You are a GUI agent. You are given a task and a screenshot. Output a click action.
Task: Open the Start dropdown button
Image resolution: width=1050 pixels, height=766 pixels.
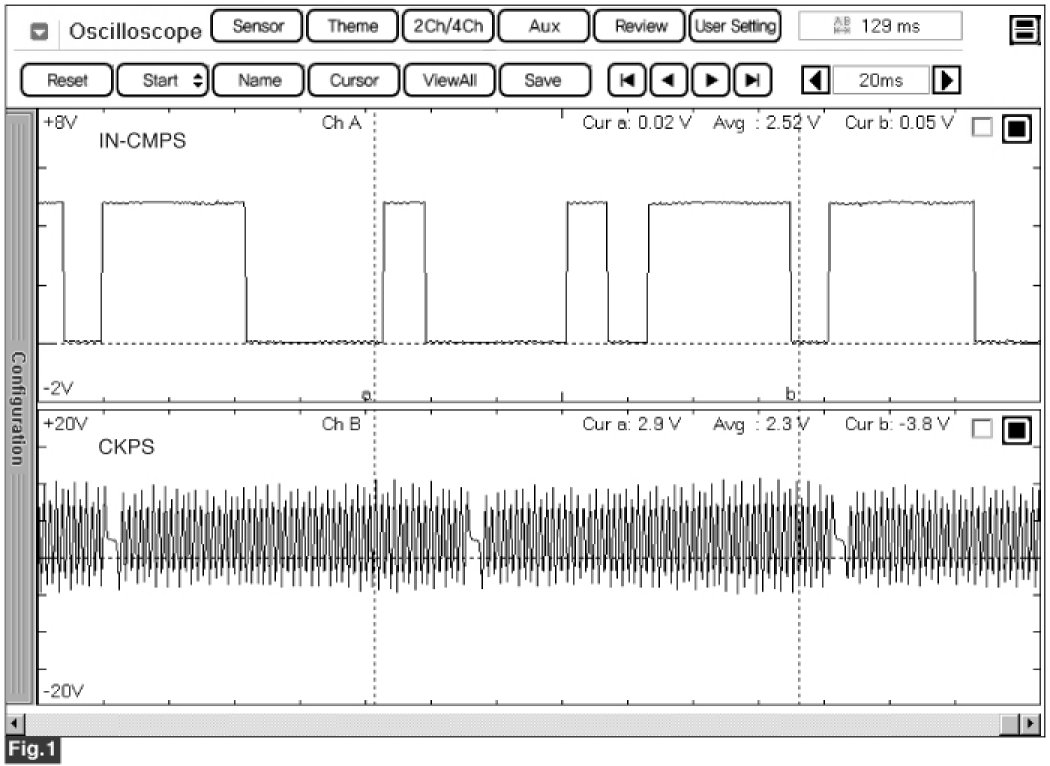[x=162, y=80]
